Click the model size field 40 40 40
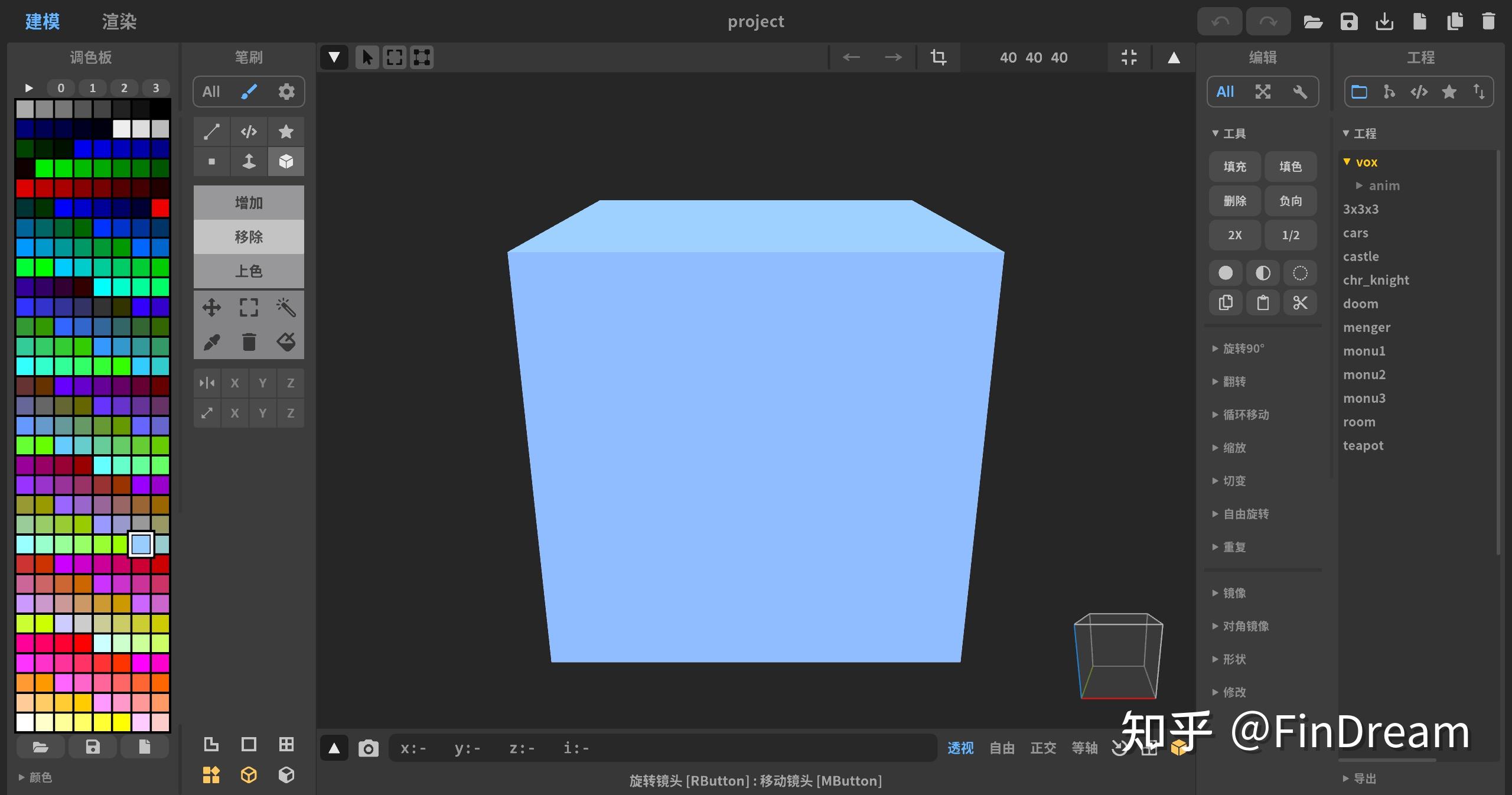Image resolution: width=1512 pixels, height=795 pixels. pos(1034,57)
